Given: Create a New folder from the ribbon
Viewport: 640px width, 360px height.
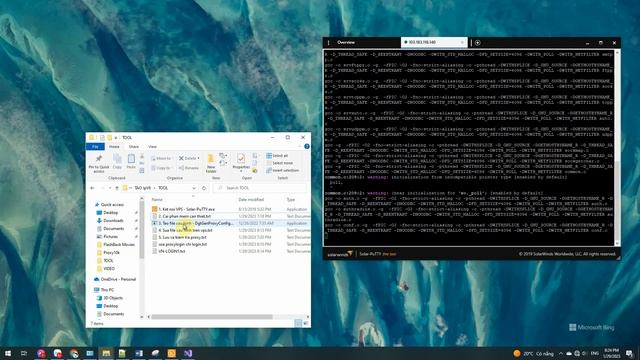Looking at the screenshot, I should tap(211, 163).
